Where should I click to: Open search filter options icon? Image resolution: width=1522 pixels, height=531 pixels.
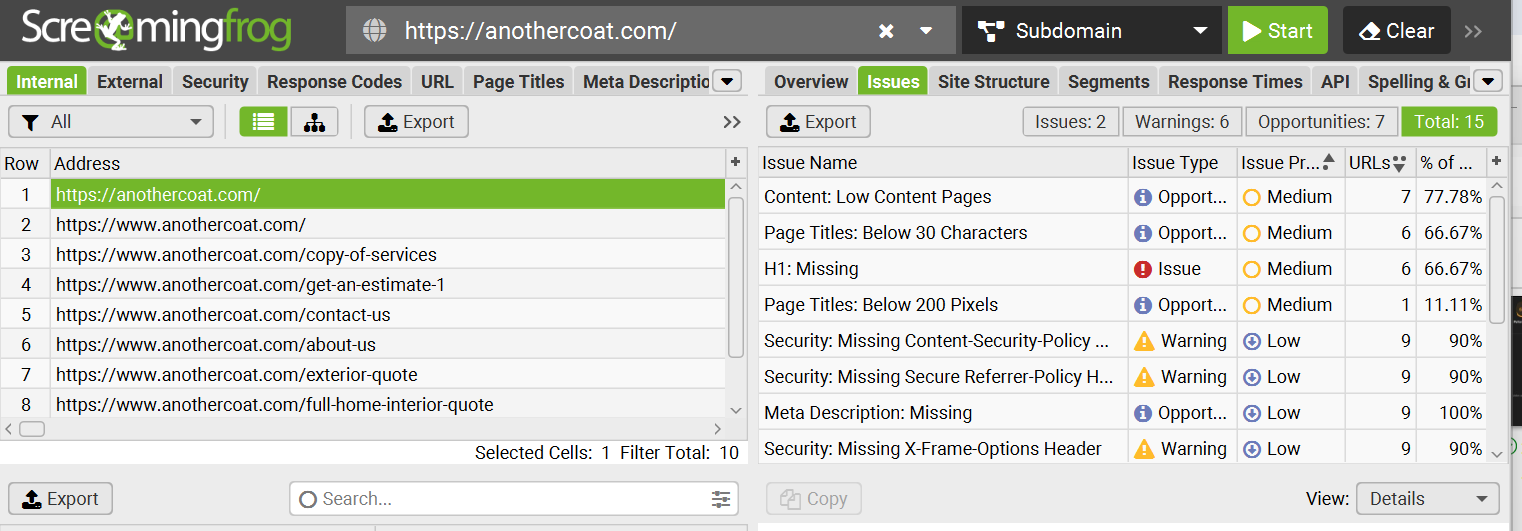click(721, 499)
